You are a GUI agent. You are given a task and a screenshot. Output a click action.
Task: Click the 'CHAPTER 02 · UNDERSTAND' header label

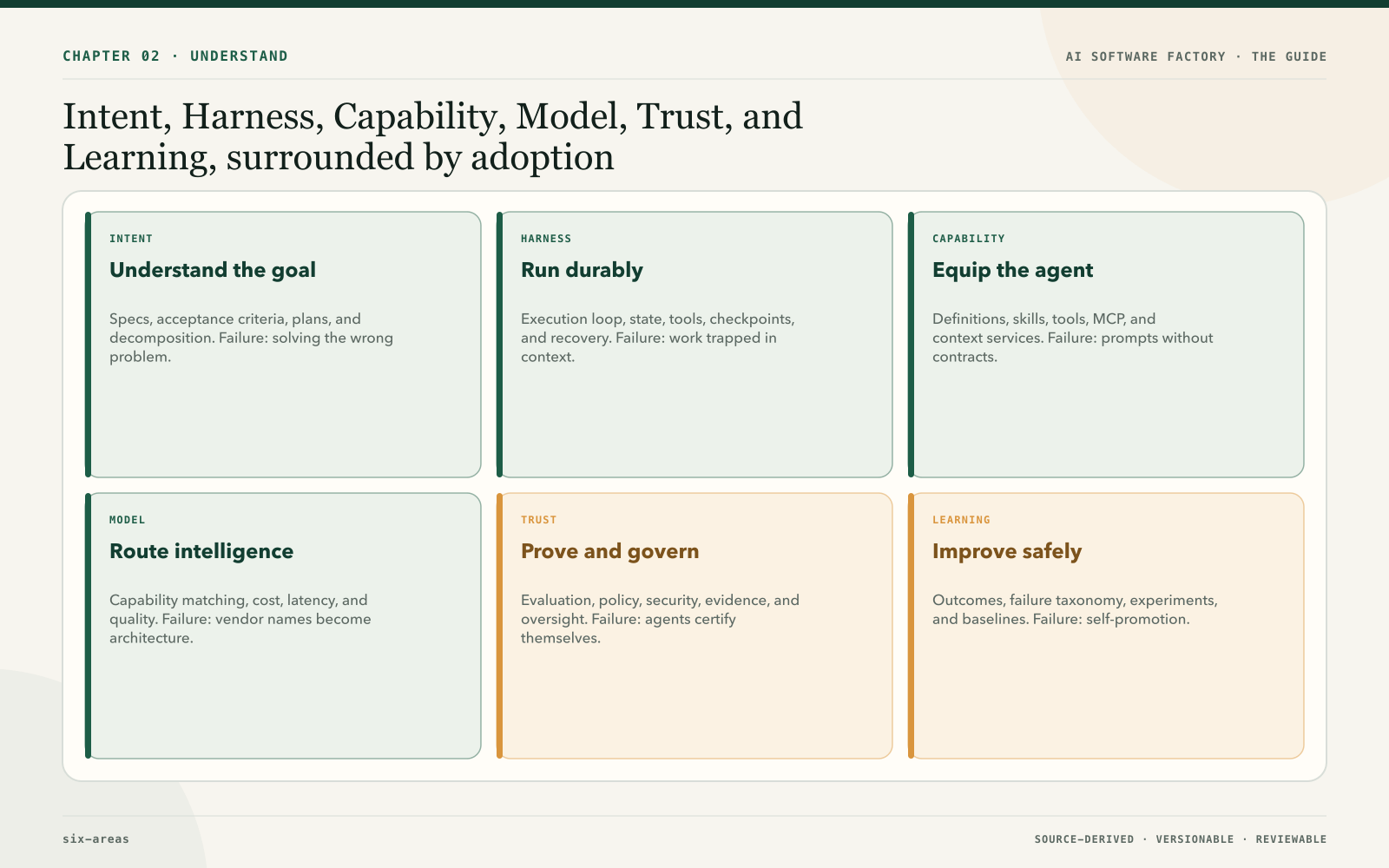click(175, 56)
